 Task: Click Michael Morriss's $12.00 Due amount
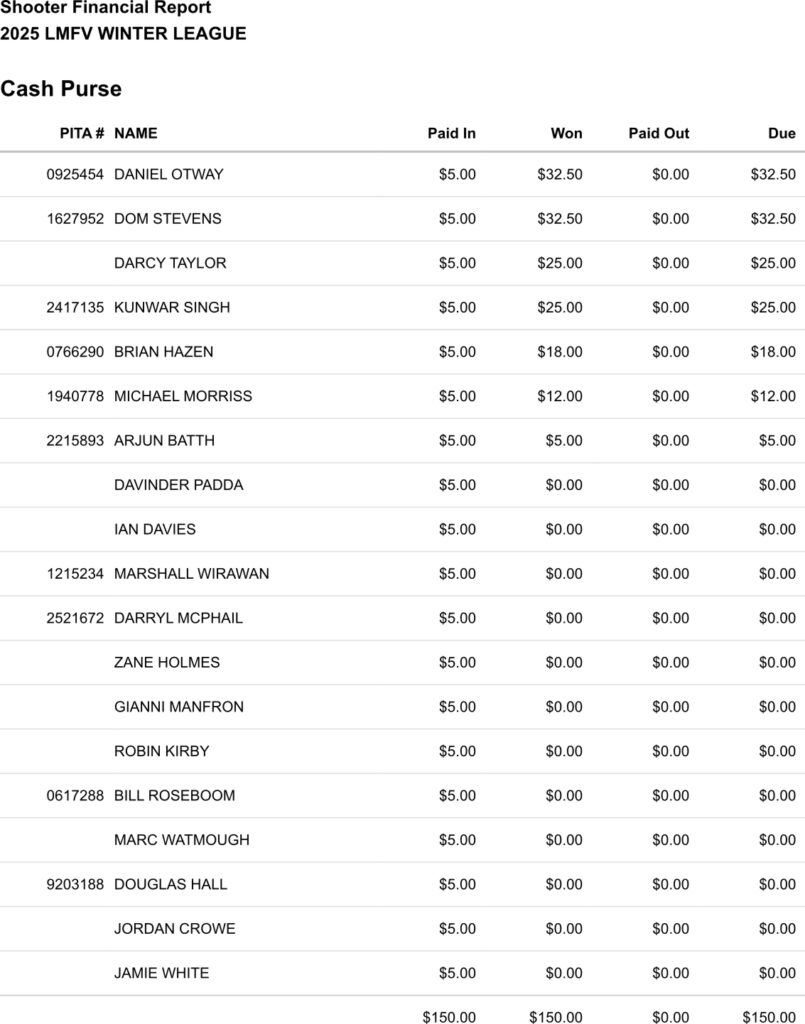(773, 396)
